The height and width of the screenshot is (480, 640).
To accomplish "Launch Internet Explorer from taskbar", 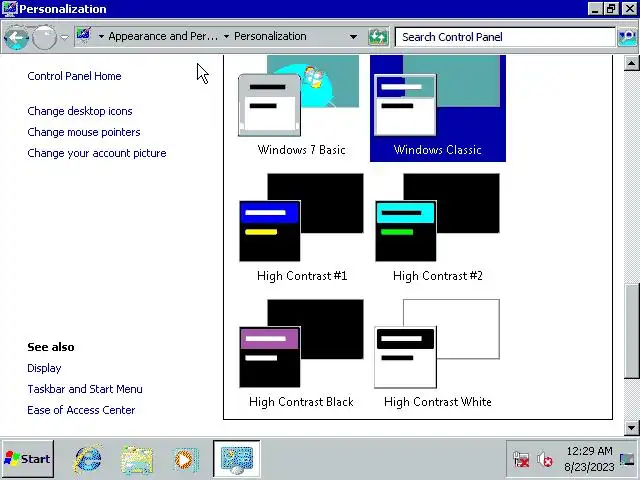I will click(88, 459).
